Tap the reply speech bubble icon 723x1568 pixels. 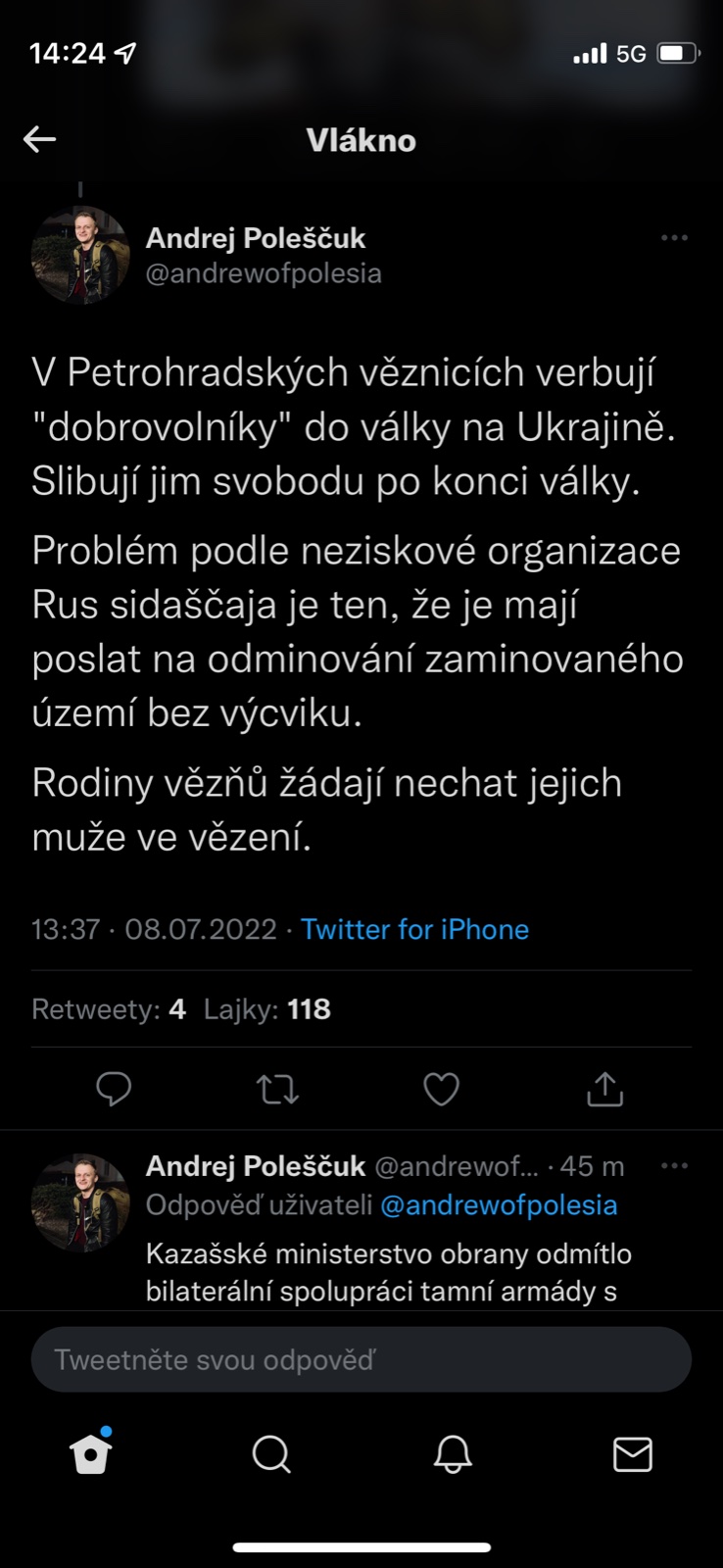point(114,1088)
